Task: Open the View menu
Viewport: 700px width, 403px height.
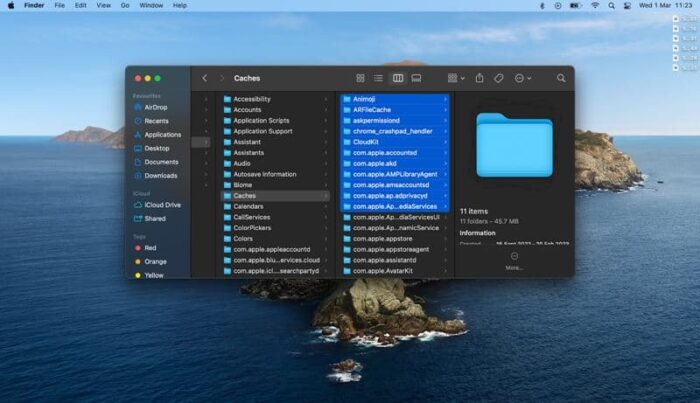Action: [104, 5]
